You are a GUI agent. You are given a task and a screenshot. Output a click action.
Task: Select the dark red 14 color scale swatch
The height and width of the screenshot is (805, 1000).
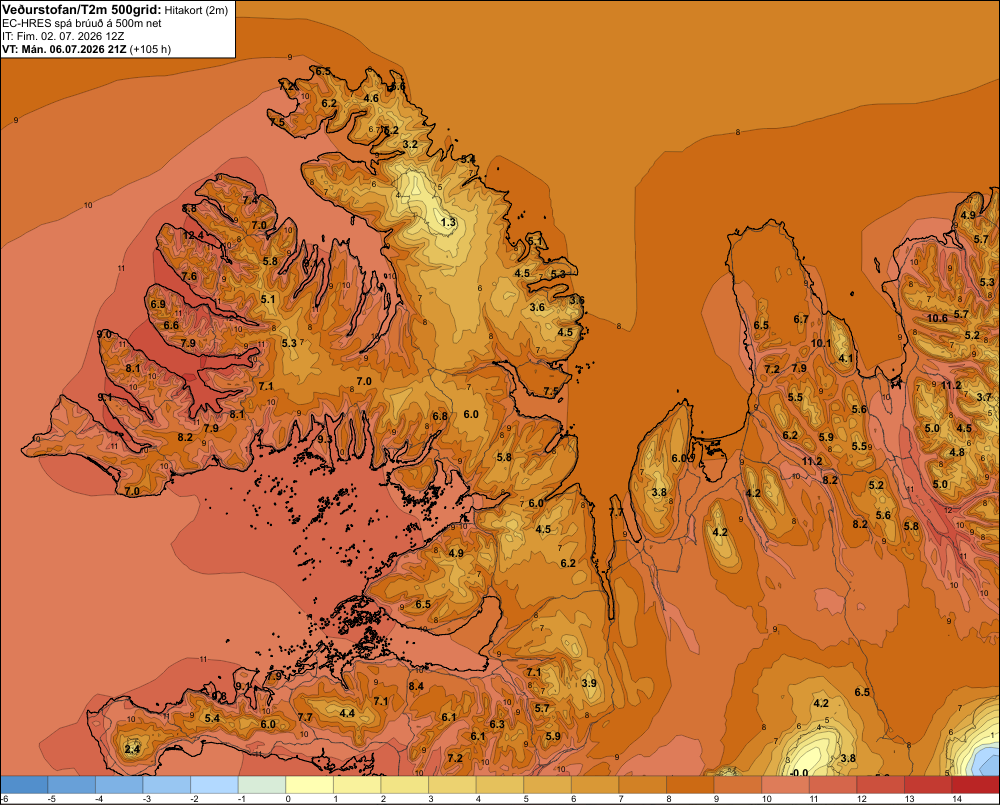pos(976,785)
